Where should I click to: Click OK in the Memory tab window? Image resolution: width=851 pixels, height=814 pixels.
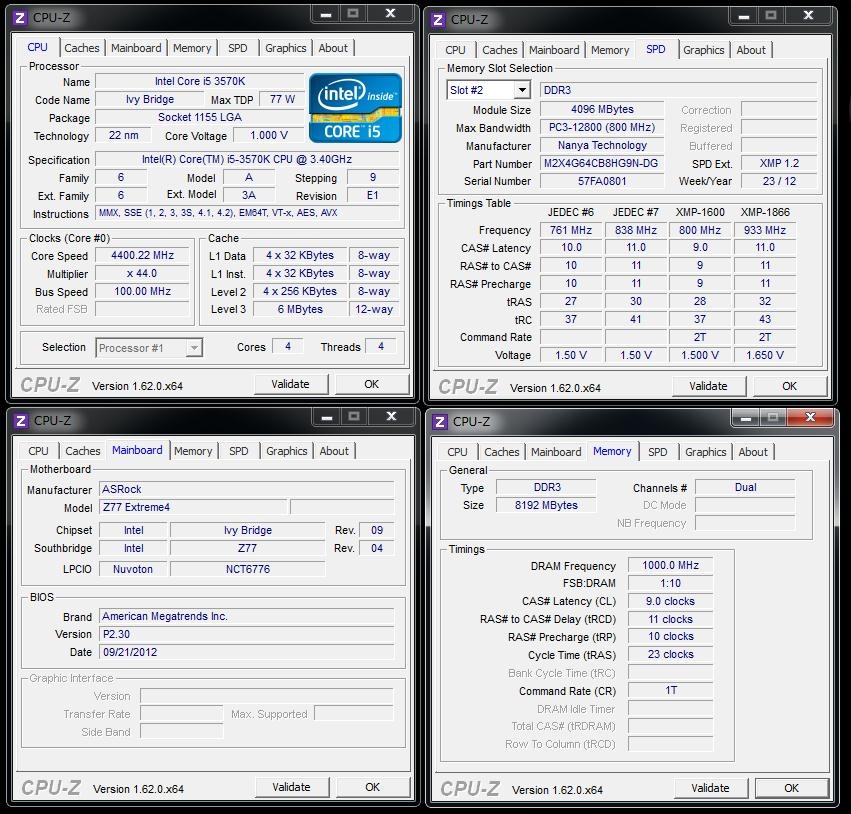pyautogui.click(x=792, y=788)
